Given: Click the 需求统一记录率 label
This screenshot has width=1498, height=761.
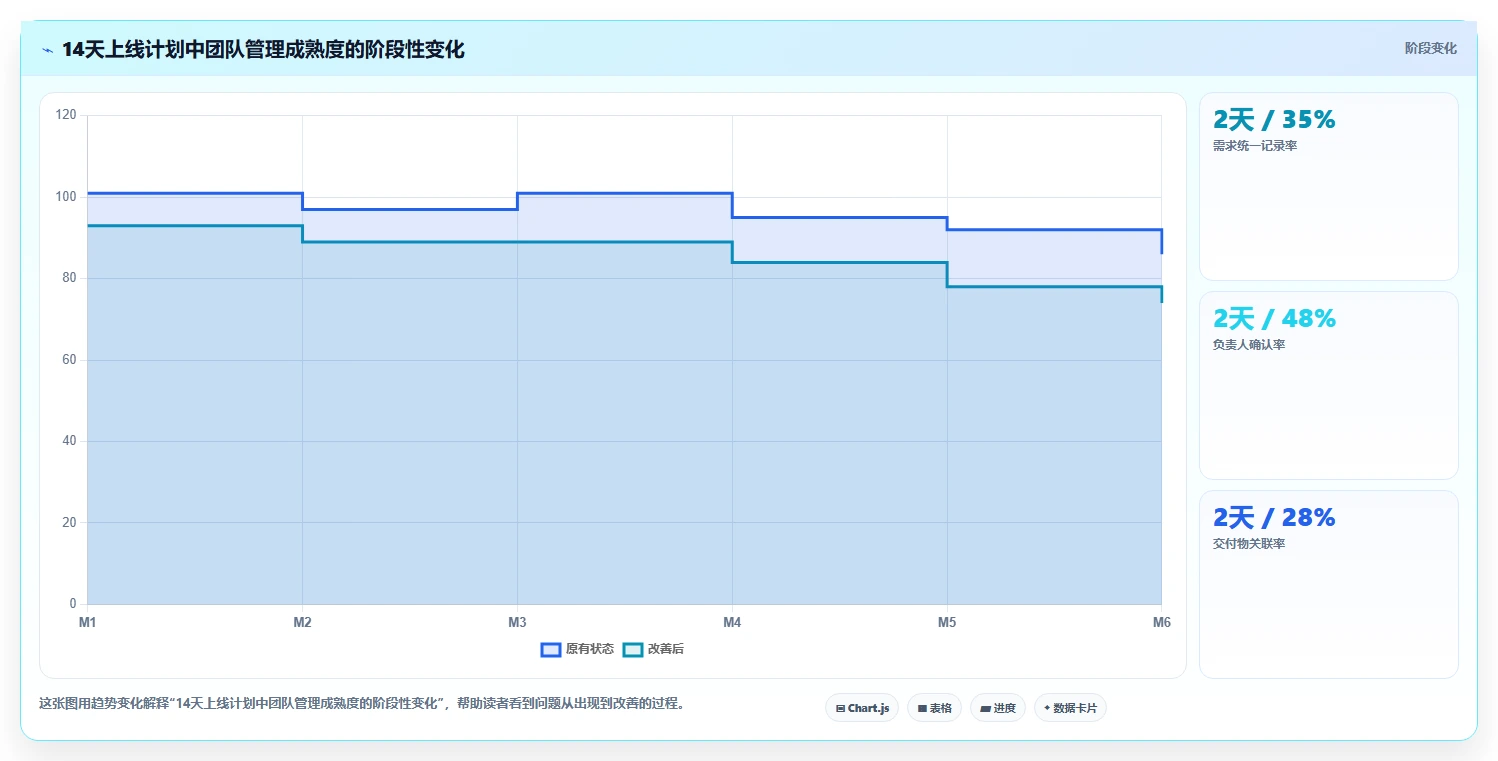Looking at the screenshot, I should coord(1255,146).
